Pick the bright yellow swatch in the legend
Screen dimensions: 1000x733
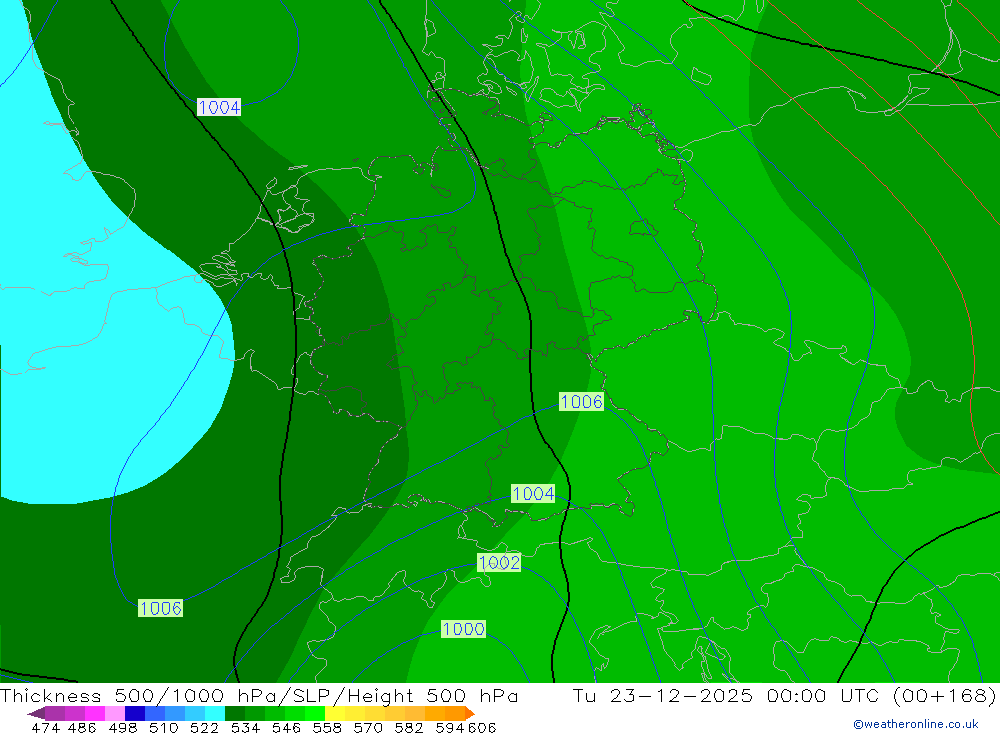(335, 713)
